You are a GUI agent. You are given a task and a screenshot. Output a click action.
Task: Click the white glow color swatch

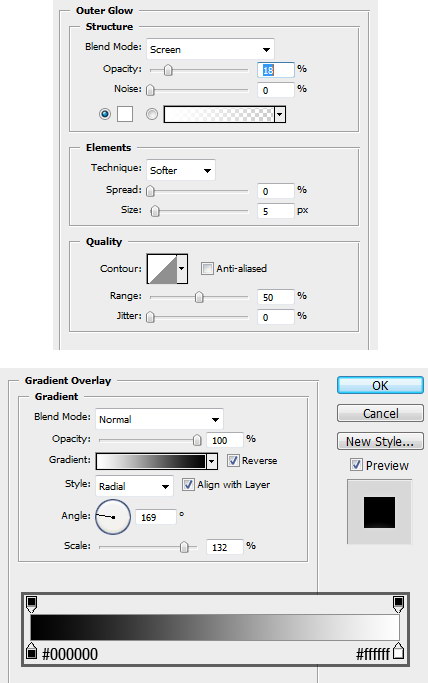click(125, 114)
